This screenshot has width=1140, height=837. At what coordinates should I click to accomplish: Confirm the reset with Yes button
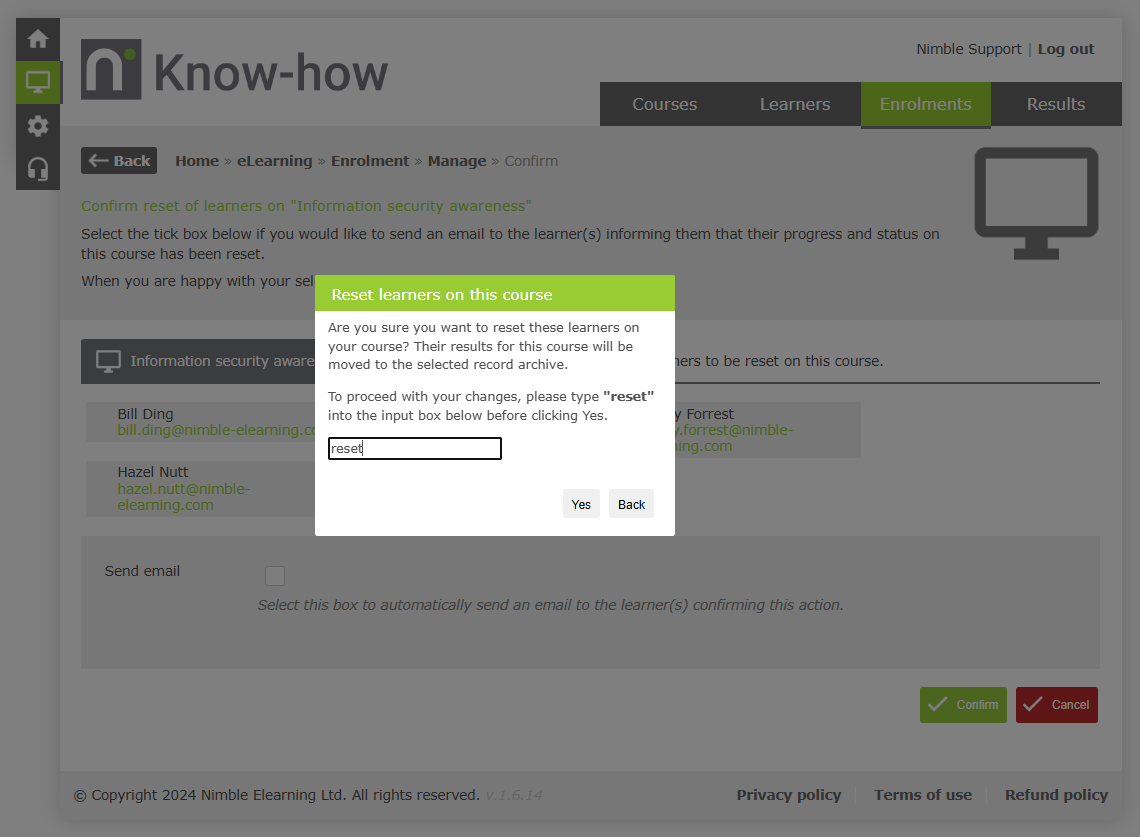tap(581, 504)
